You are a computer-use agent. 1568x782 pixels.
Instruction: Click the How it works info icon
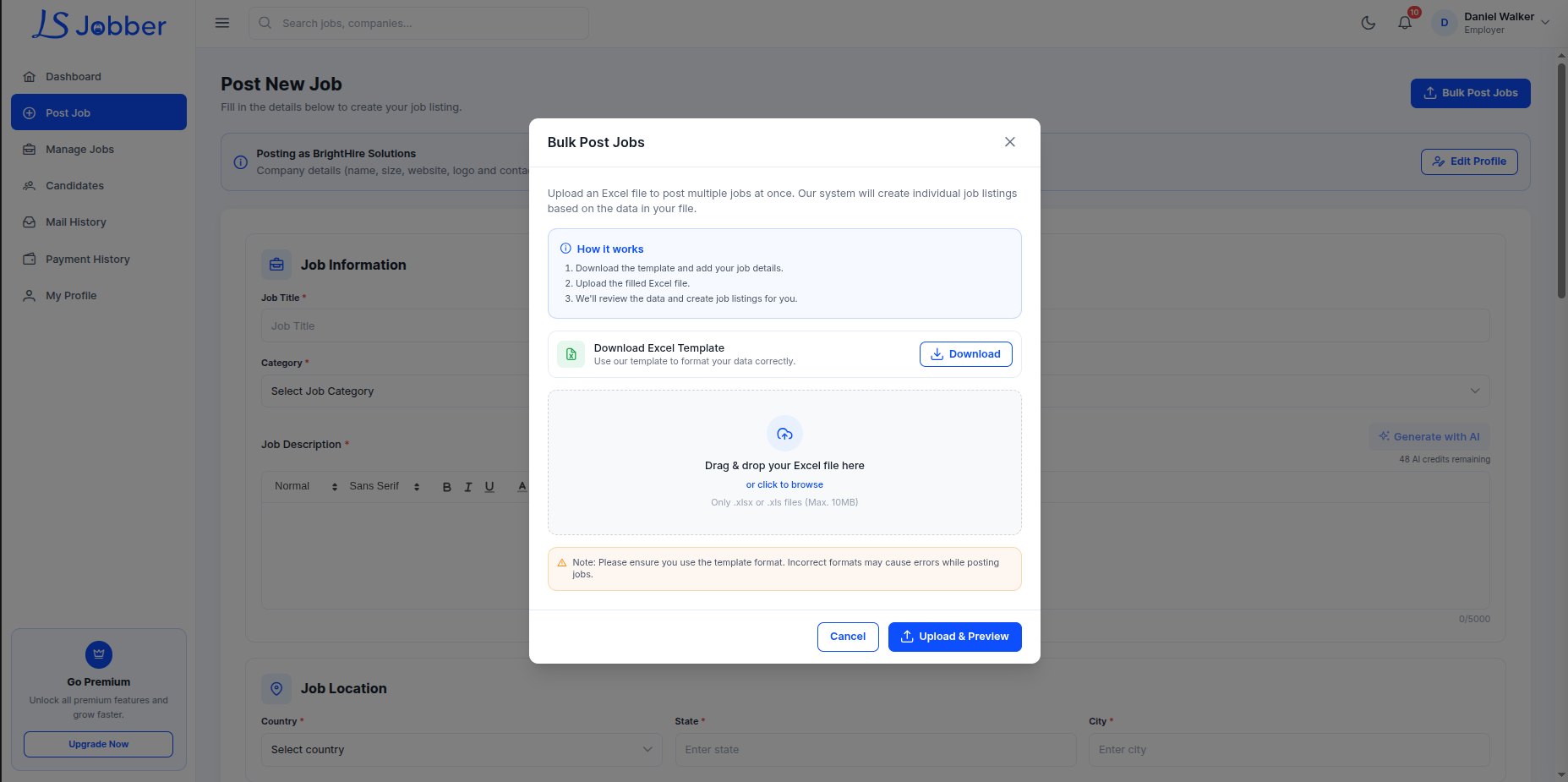tap(565, 249)
